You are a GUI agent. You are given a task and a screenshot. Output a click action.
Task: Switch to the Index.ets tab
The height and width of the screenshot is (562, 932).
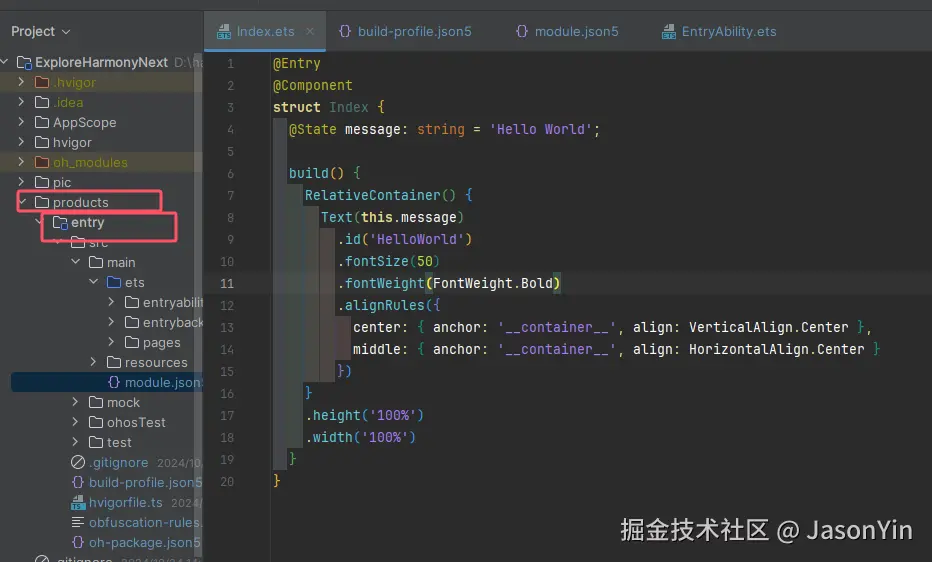pos(265,31)
